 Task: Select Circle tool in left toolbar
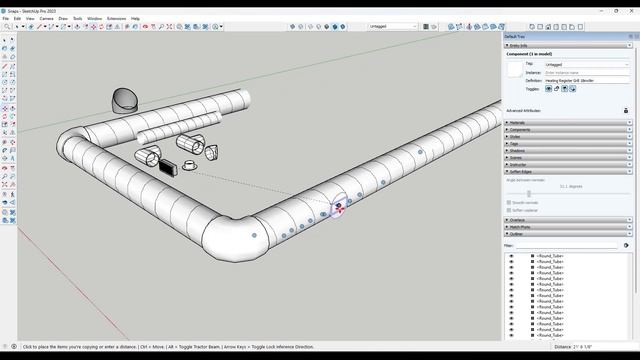pyautogui.click(x=4, y=82)
